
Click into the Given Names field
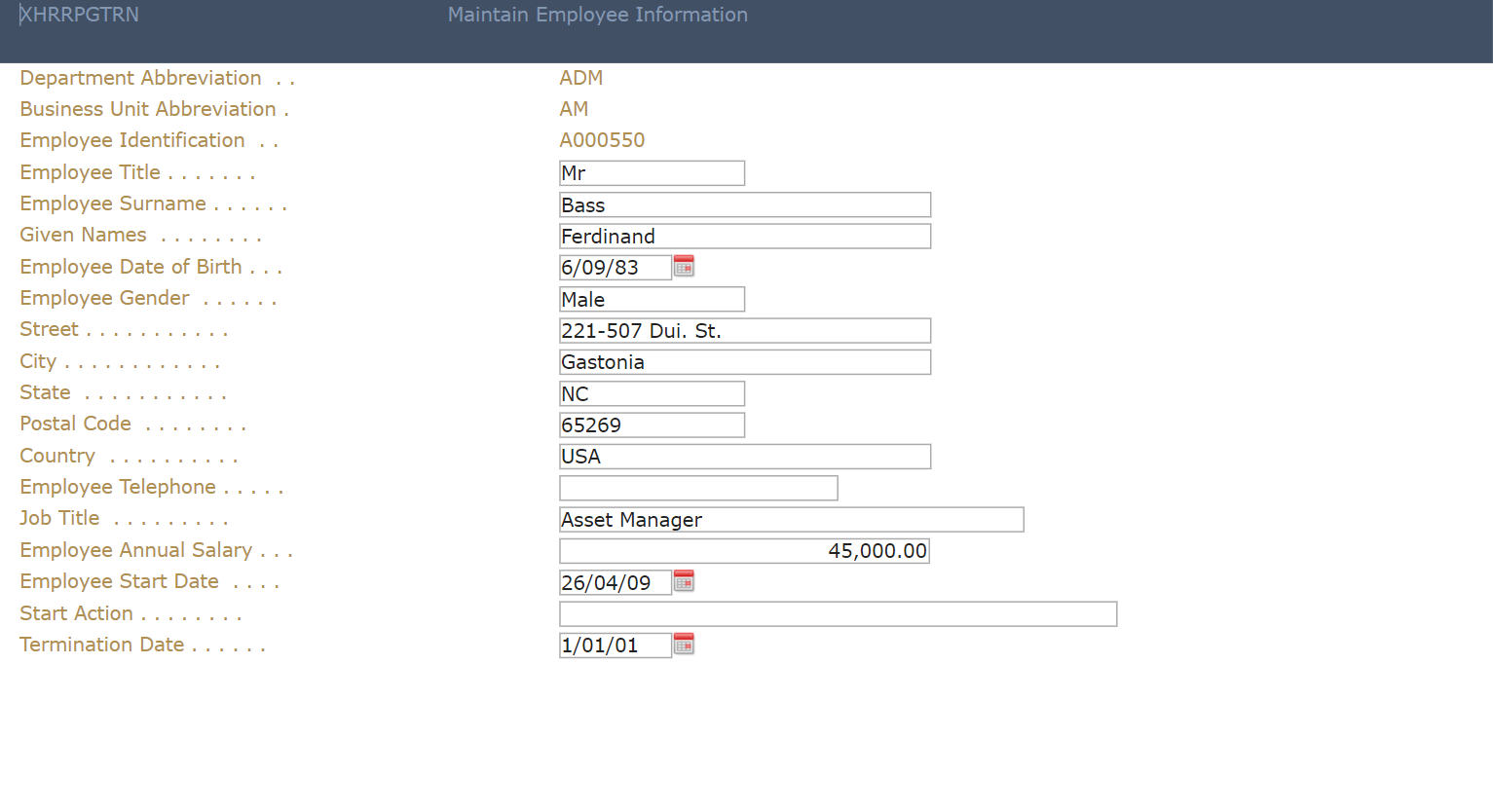744,237
